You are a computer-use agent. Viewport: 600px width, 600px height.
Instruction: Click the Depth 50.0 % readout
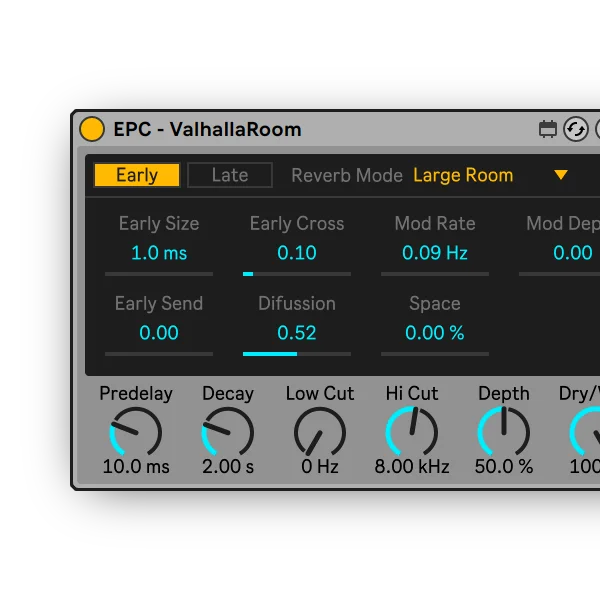click(504, 466)
